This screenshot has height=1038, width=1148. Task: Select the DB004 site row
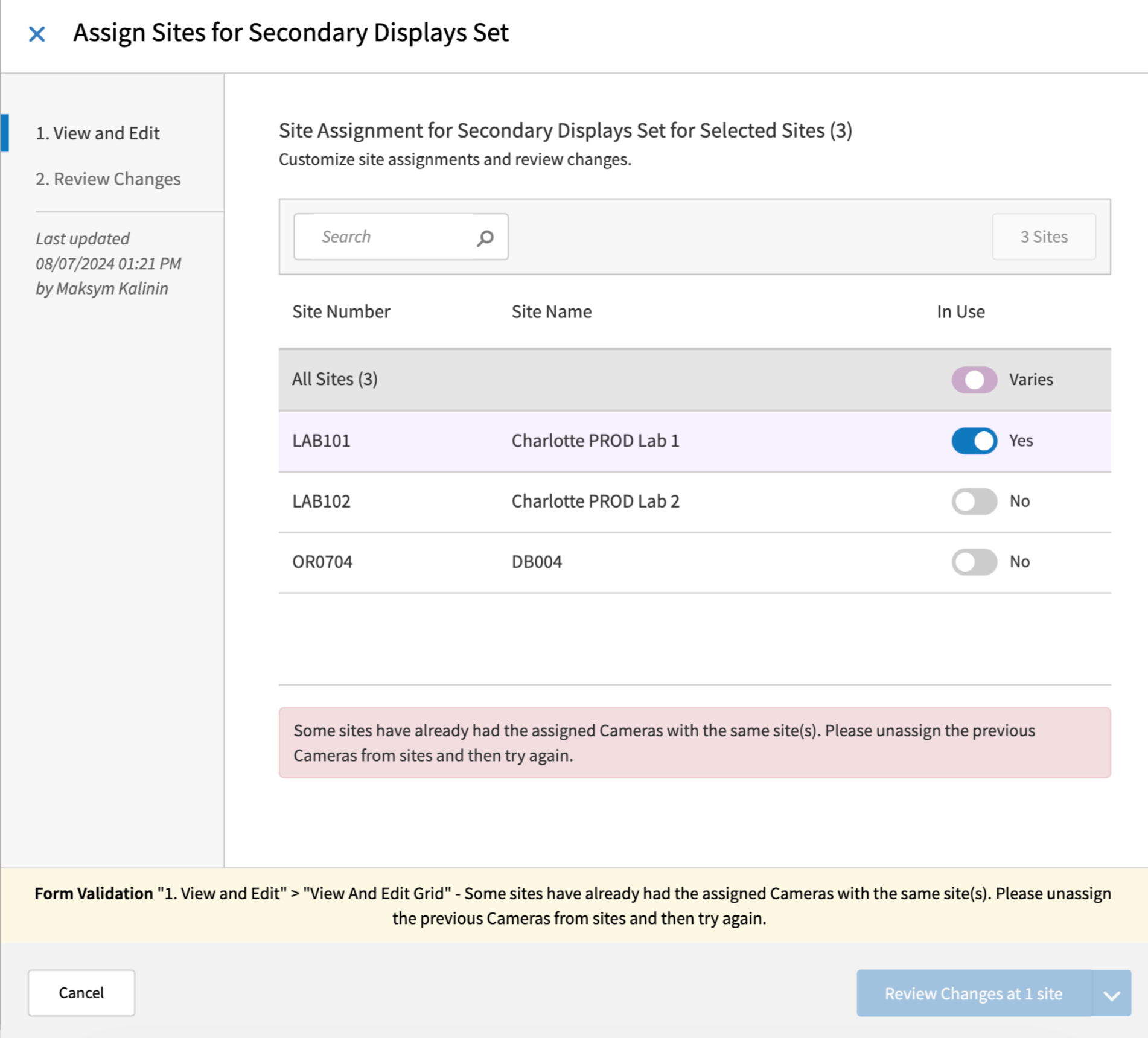click(x=537, y=562)
